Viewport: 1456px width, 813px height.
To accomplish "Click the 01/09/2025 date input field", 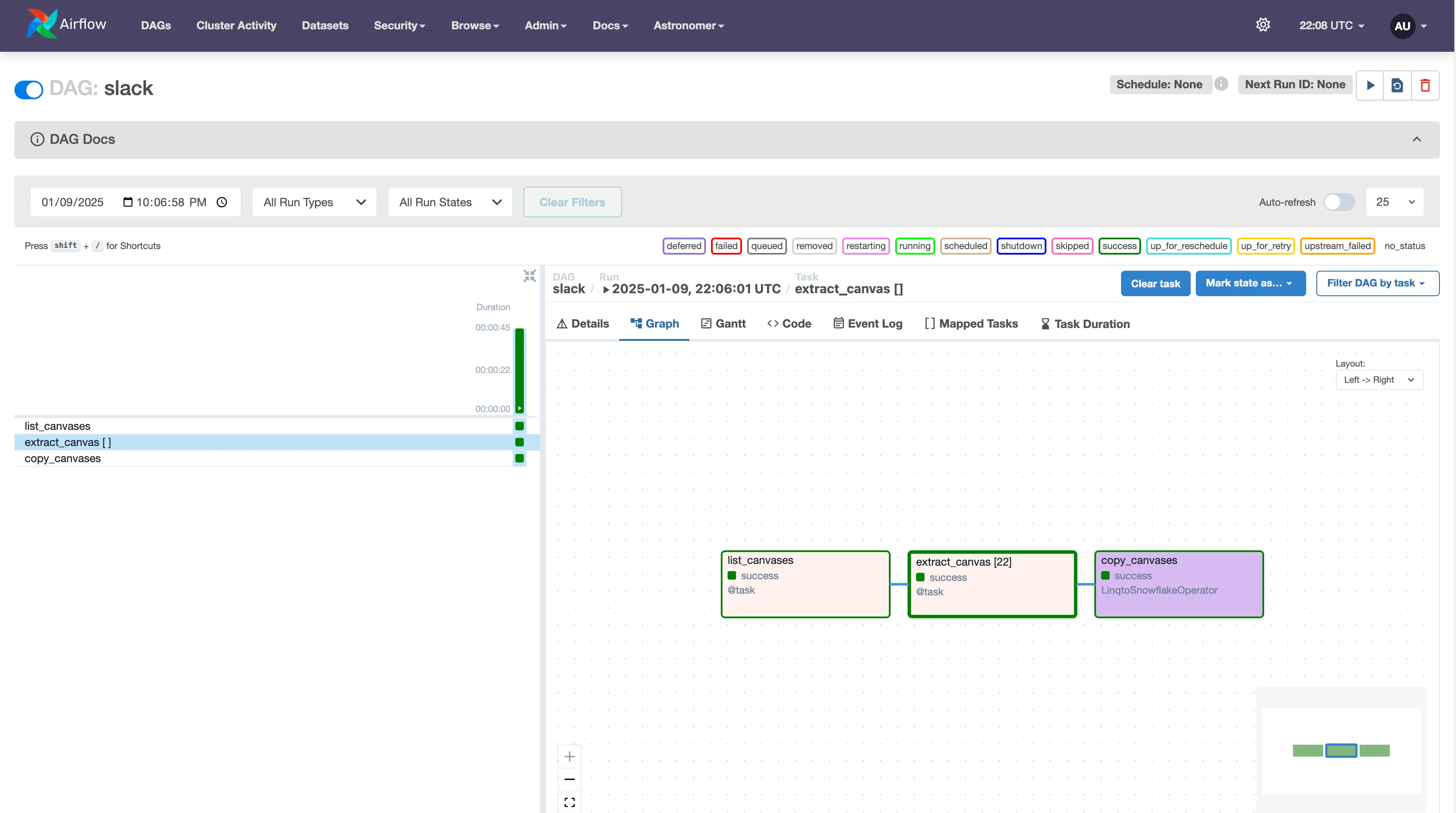I will pyautogui.click(x=135, y=202).
